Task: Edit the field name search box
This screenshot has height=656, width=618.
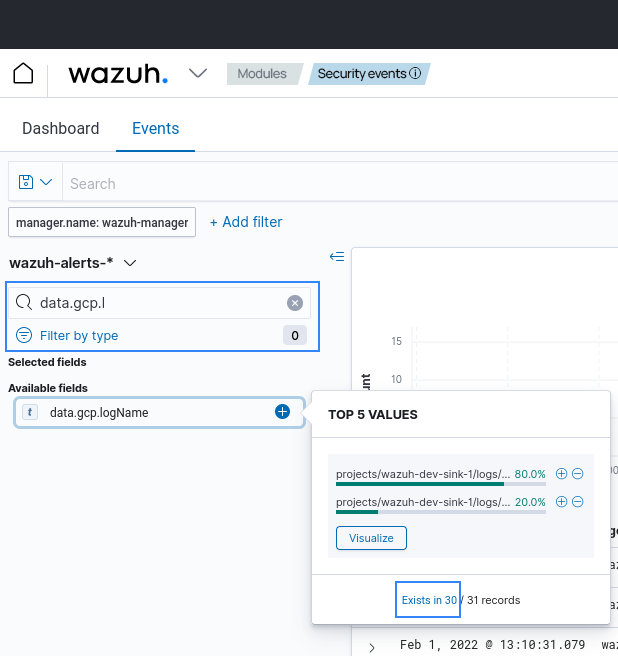Action: point(159,302)
